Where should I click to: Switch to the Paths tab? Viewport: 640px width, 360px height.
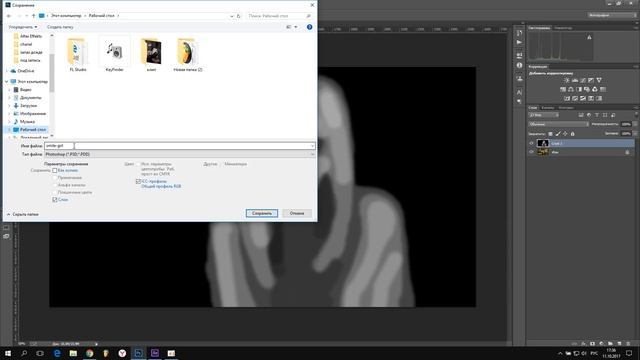coord(566,108)
